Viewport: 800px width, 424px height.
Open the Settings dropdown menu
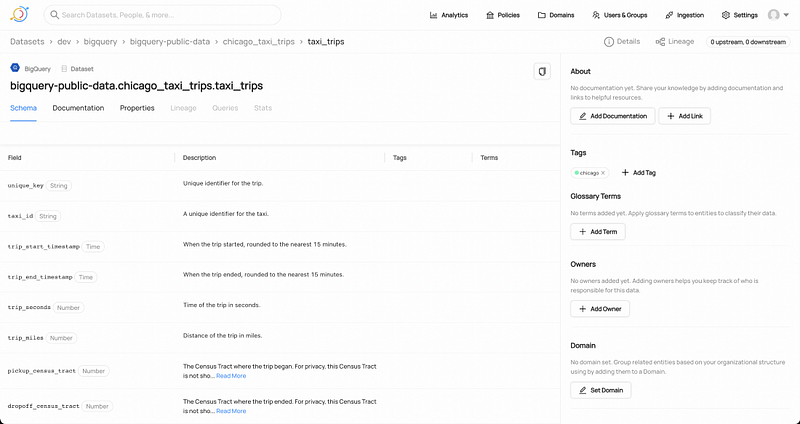pyautogui.click(x=740, y=15)
